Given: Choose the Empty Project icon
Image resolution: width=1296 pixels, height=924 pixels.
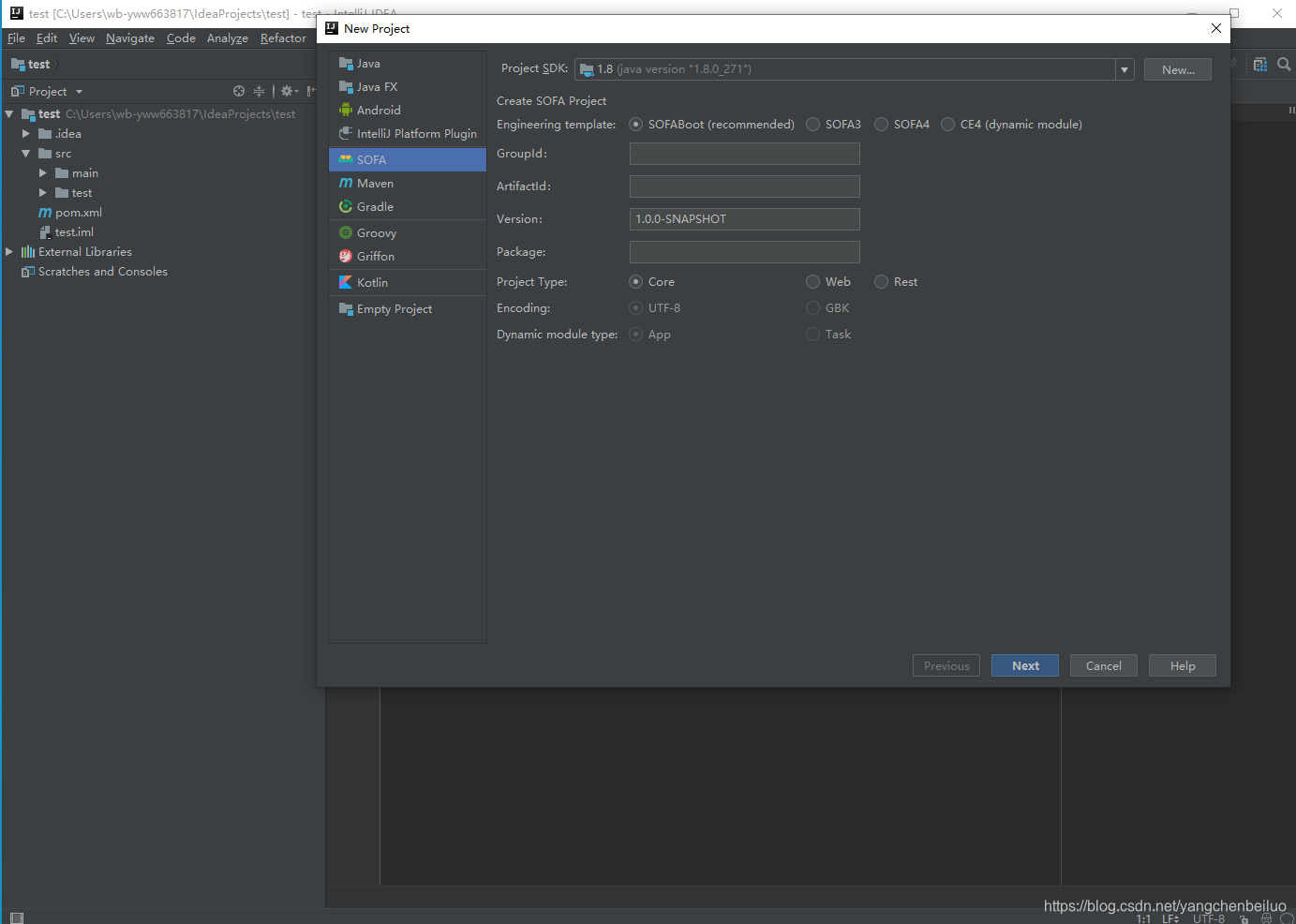Looking at the screenshot, I should click(x=346, y=308).
